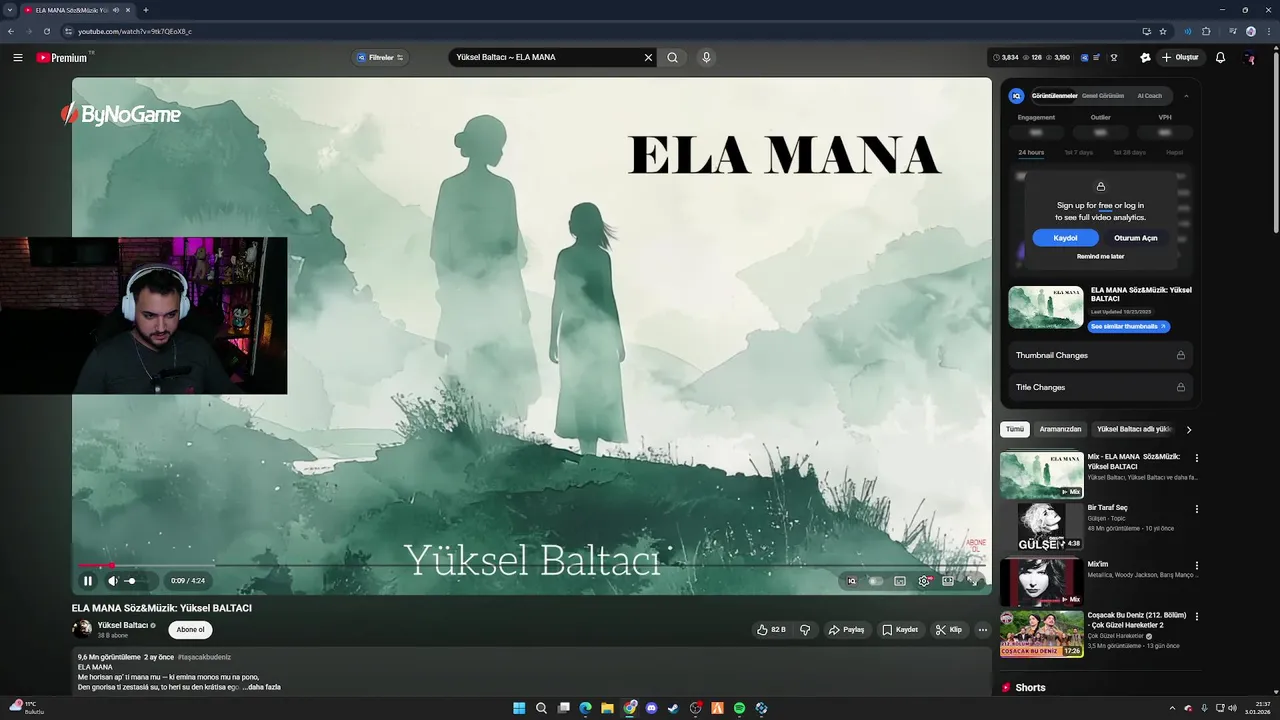Open the notifications bell
Screen dimensions: 1280x720
click(1220, 58)
